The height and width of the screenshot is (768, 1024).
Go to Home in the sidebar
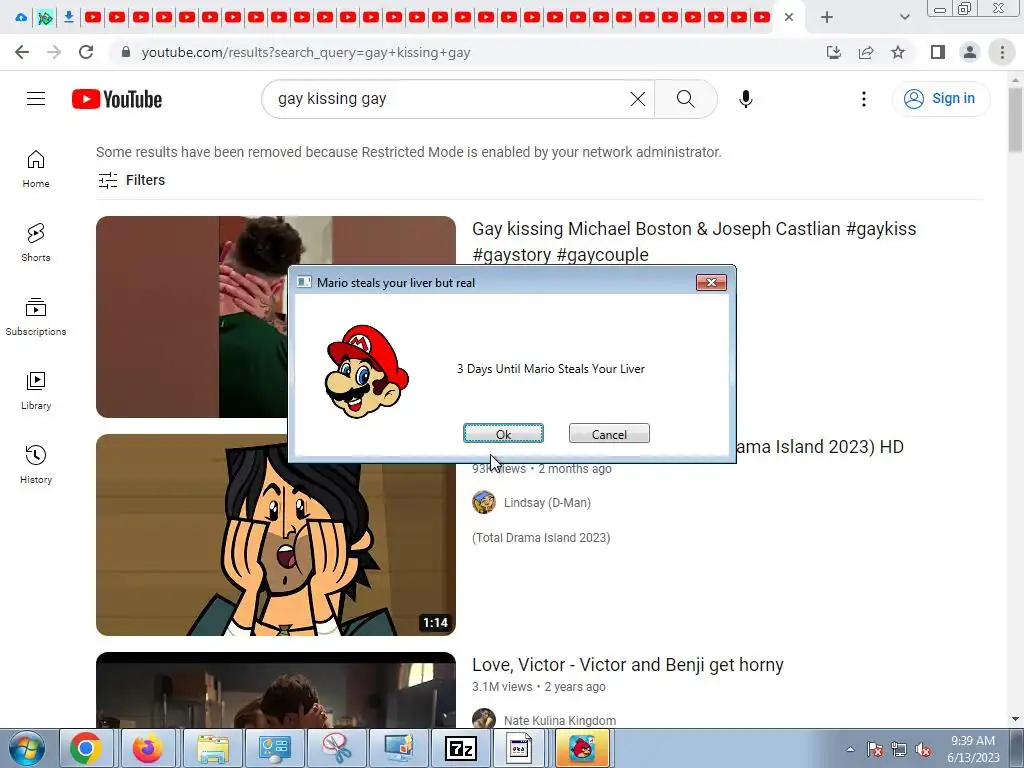tap(36, 169)
